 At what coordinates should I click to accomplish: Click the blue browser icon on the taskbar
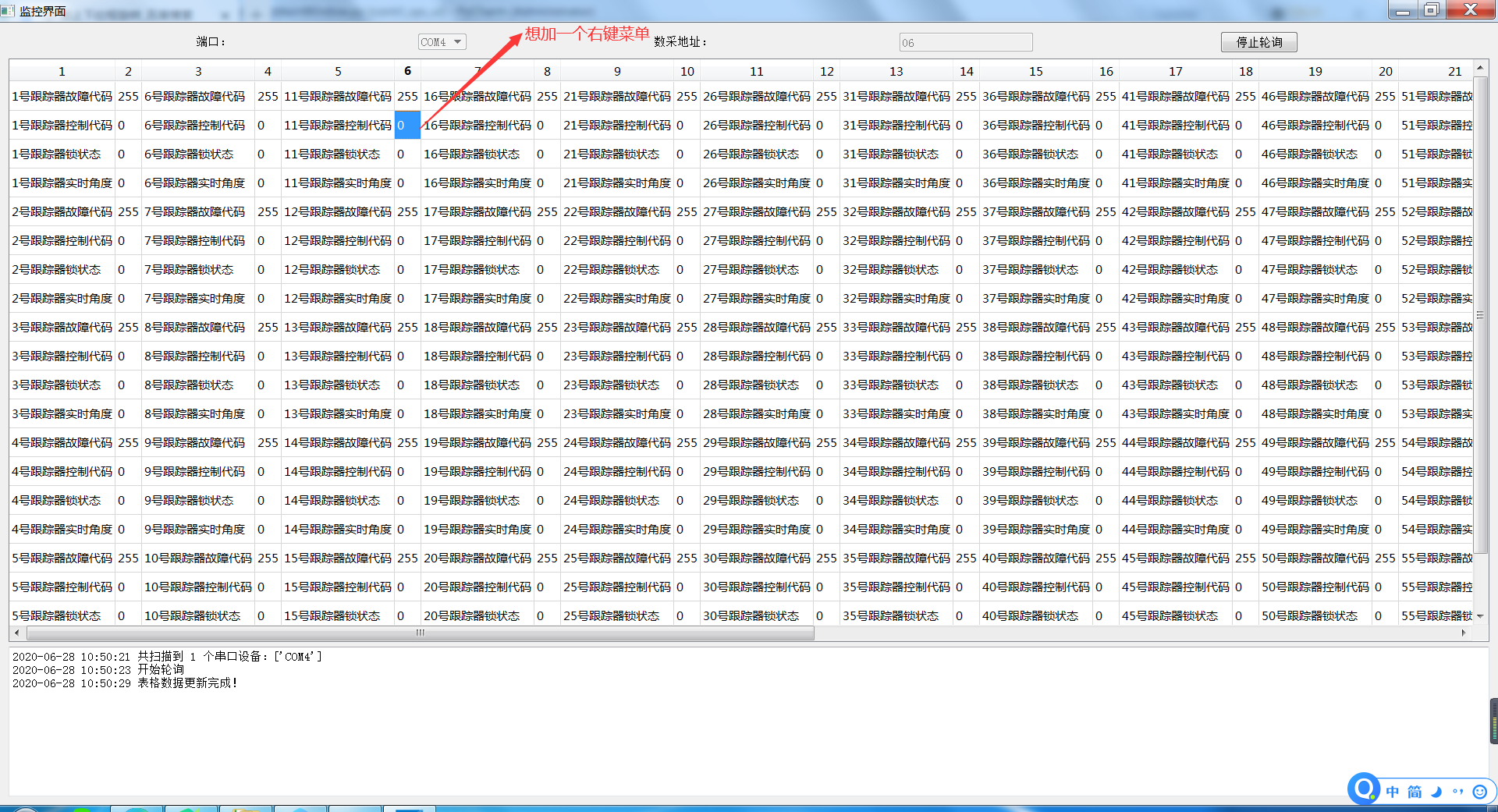tap(300, 807)
